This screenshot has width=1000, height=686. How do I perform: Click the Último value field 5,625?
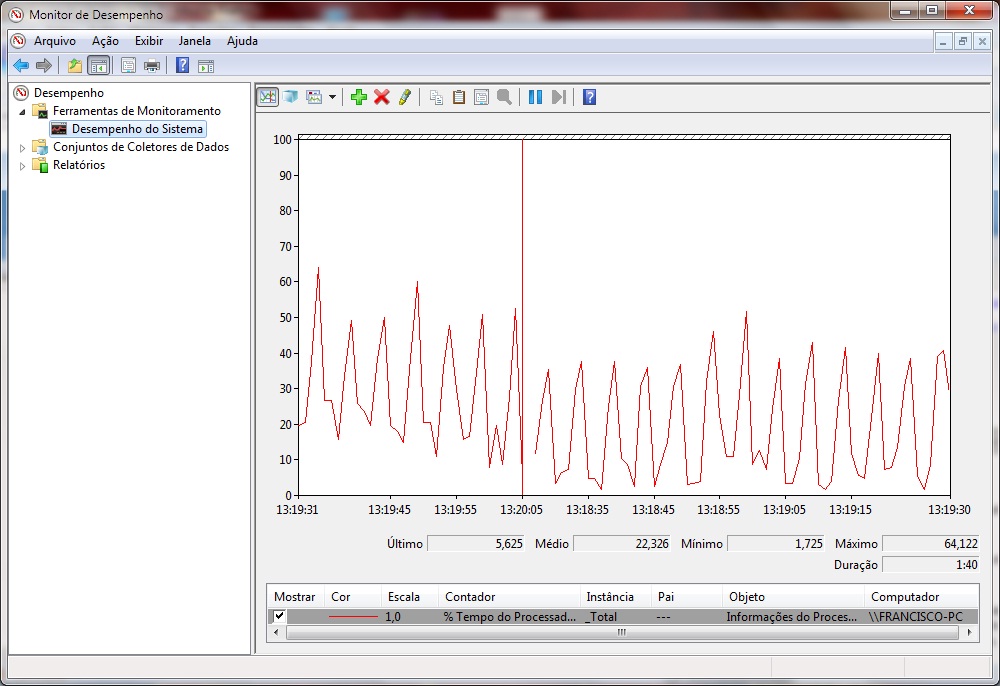pyautogui.click(x=476, y=544)
